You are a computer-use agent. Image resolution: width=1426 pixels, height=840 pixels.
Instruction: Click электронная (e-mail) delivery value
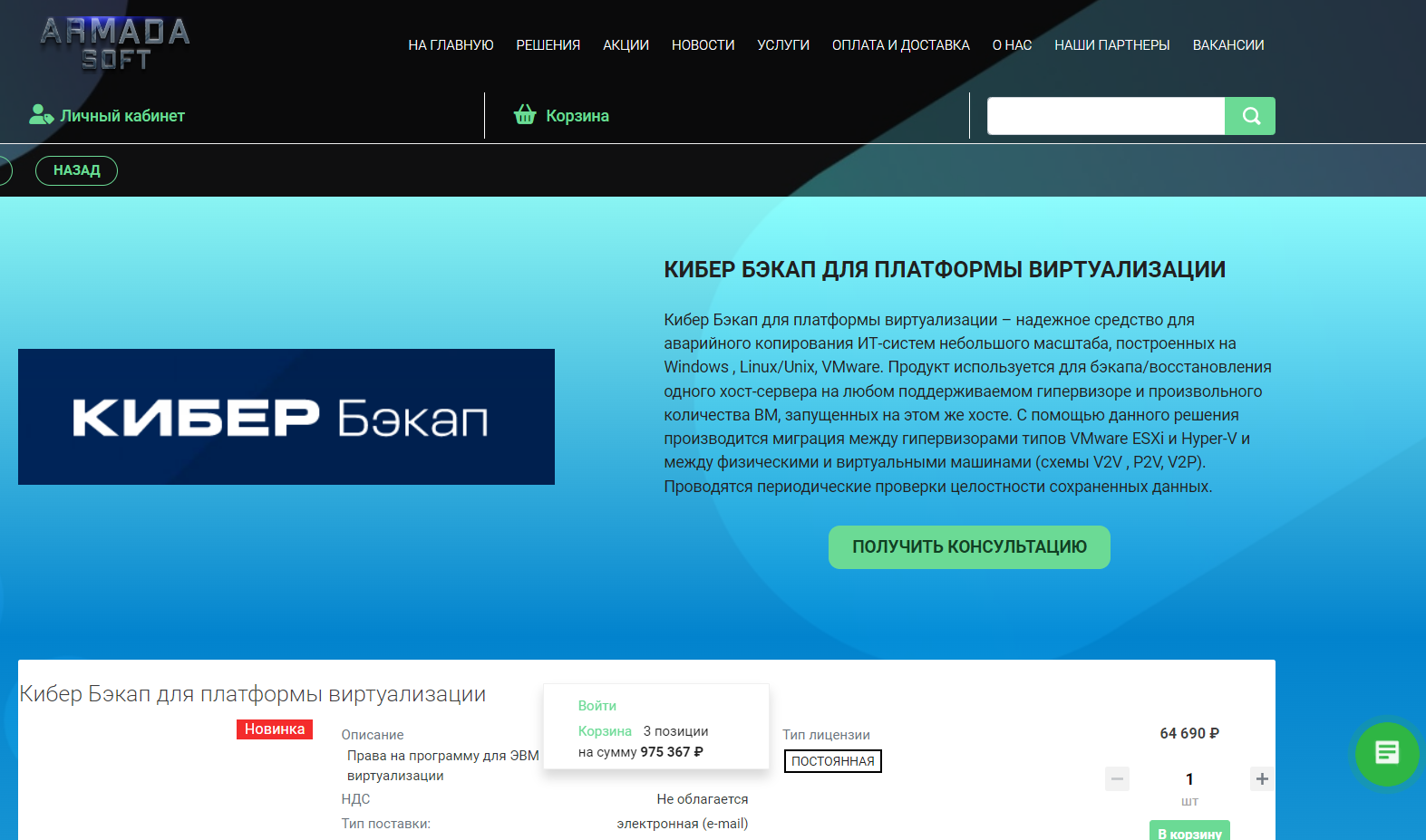pos(683,824)
